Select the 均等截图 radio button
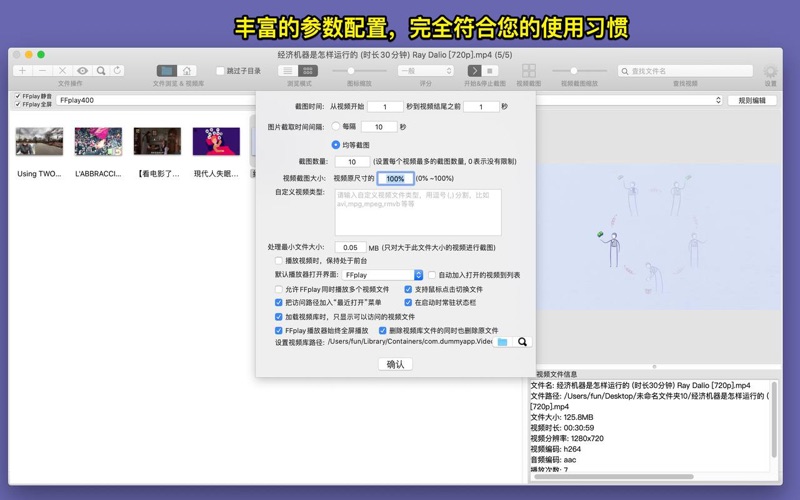 336,145
